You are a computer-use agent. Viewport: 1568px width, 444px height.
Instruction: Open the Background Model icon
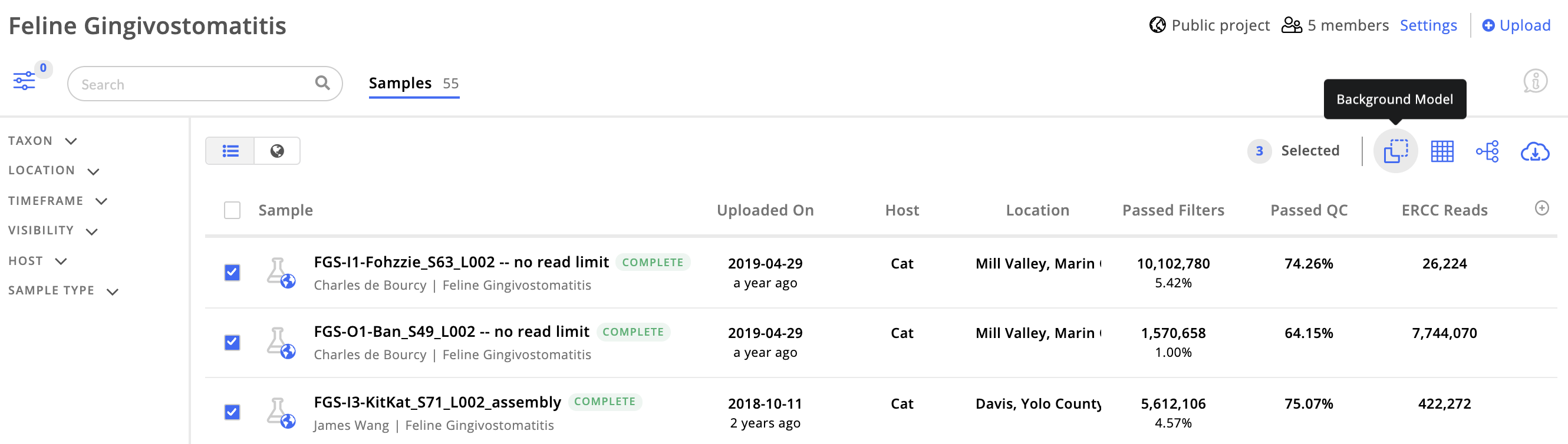click(1395, 151)
